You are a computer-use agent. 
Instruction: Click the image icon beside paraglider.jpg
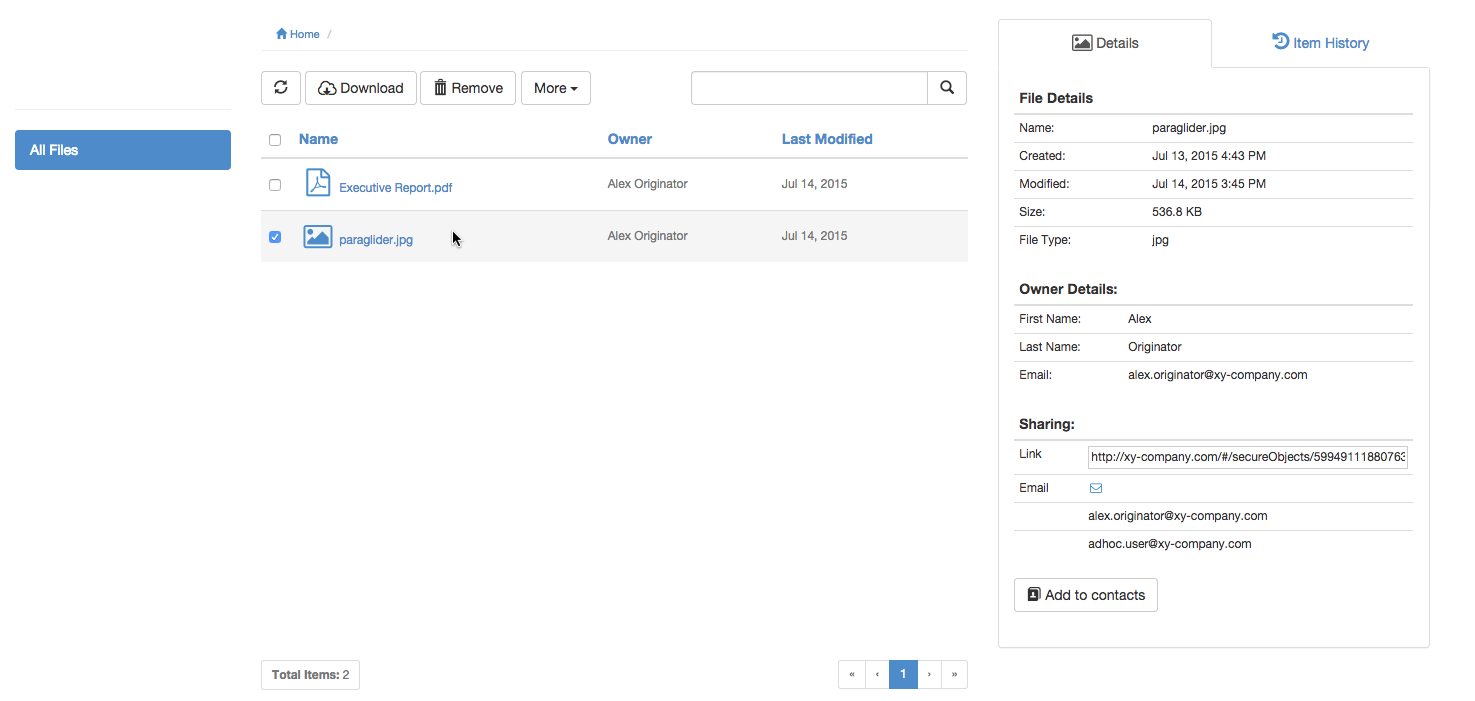click(317, 237)
